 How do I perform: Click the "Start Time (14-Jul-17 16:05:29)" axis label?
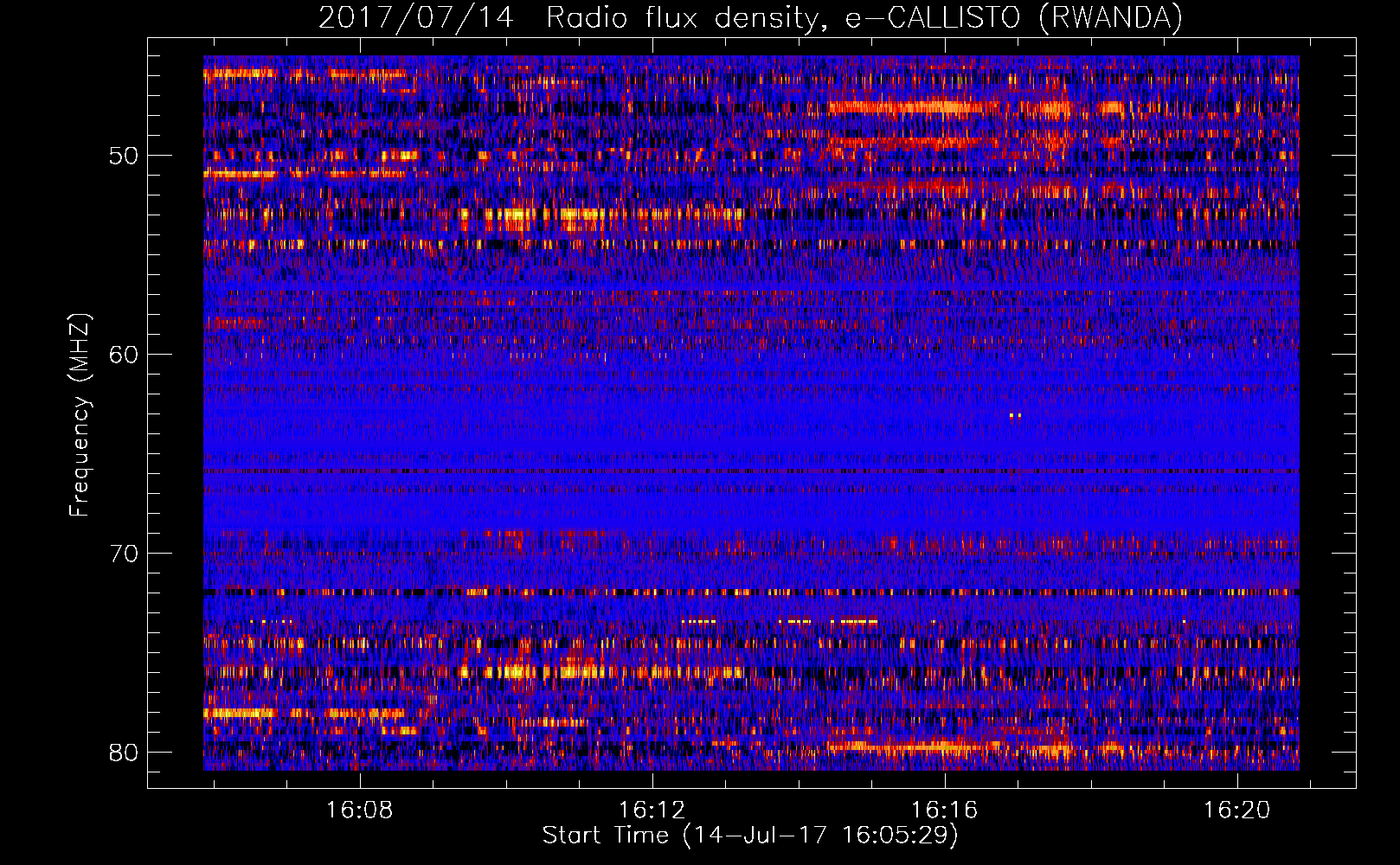coord(750,836)
